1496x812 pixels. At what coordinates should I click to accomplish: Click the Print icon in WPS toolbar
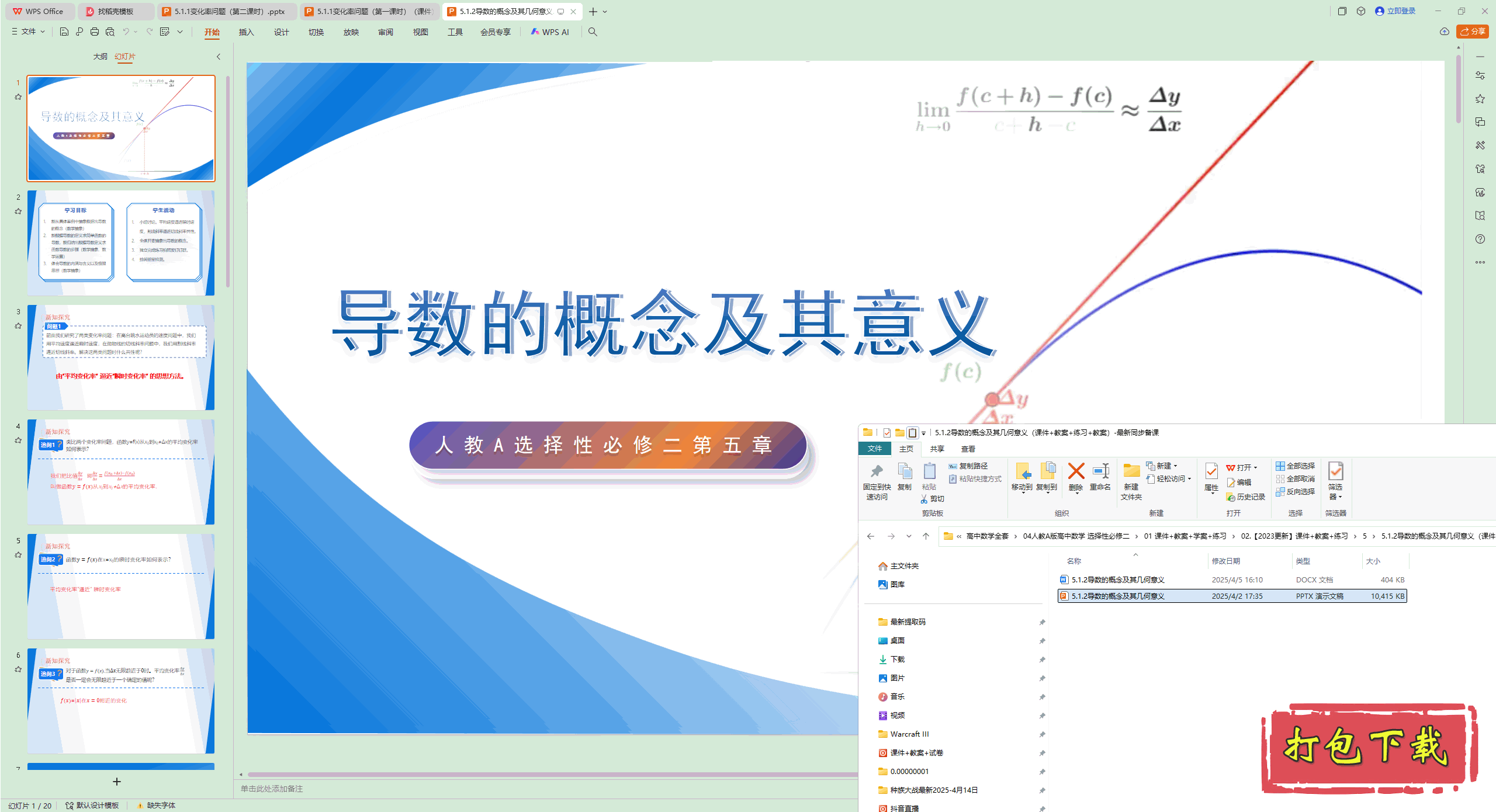[x=95, y=32]
